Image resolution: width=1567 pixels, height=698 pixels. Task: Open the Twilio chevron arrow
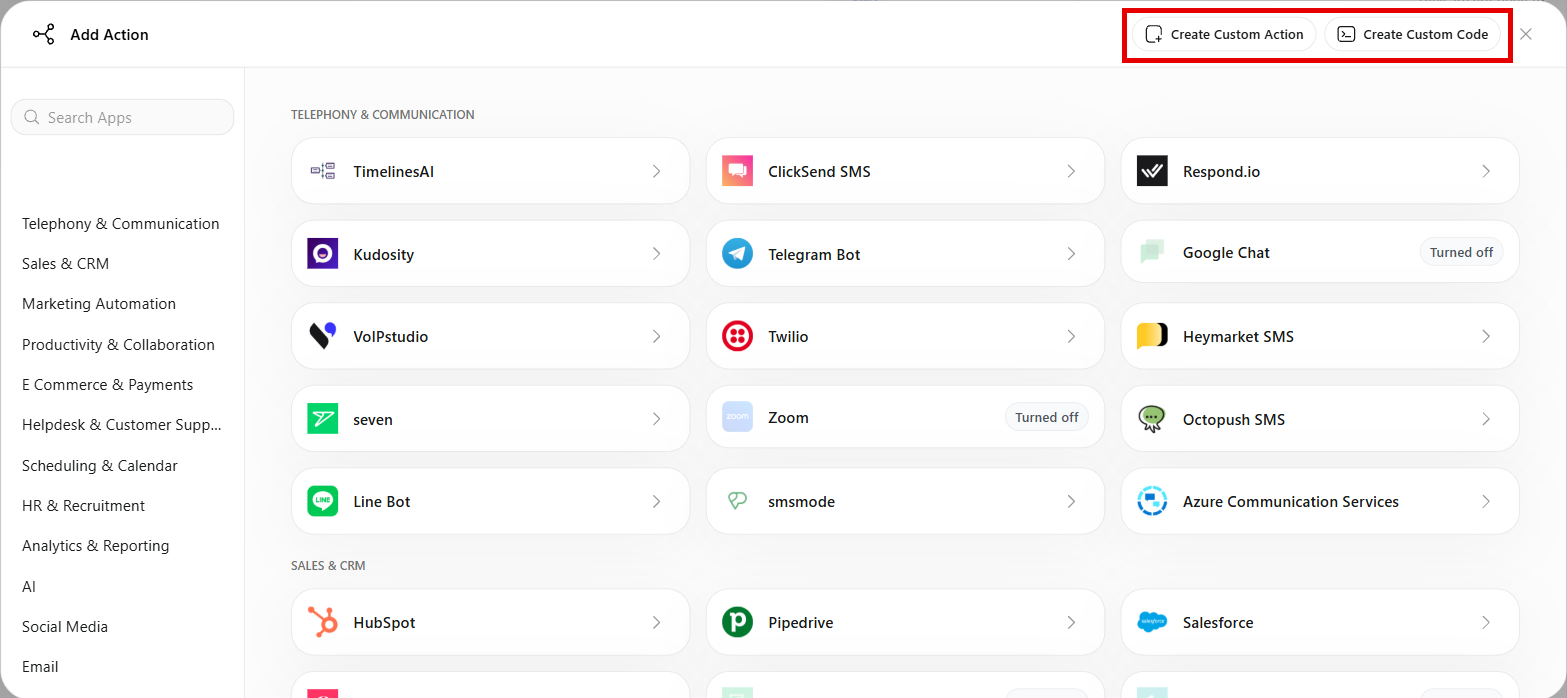click(1071, 336)
